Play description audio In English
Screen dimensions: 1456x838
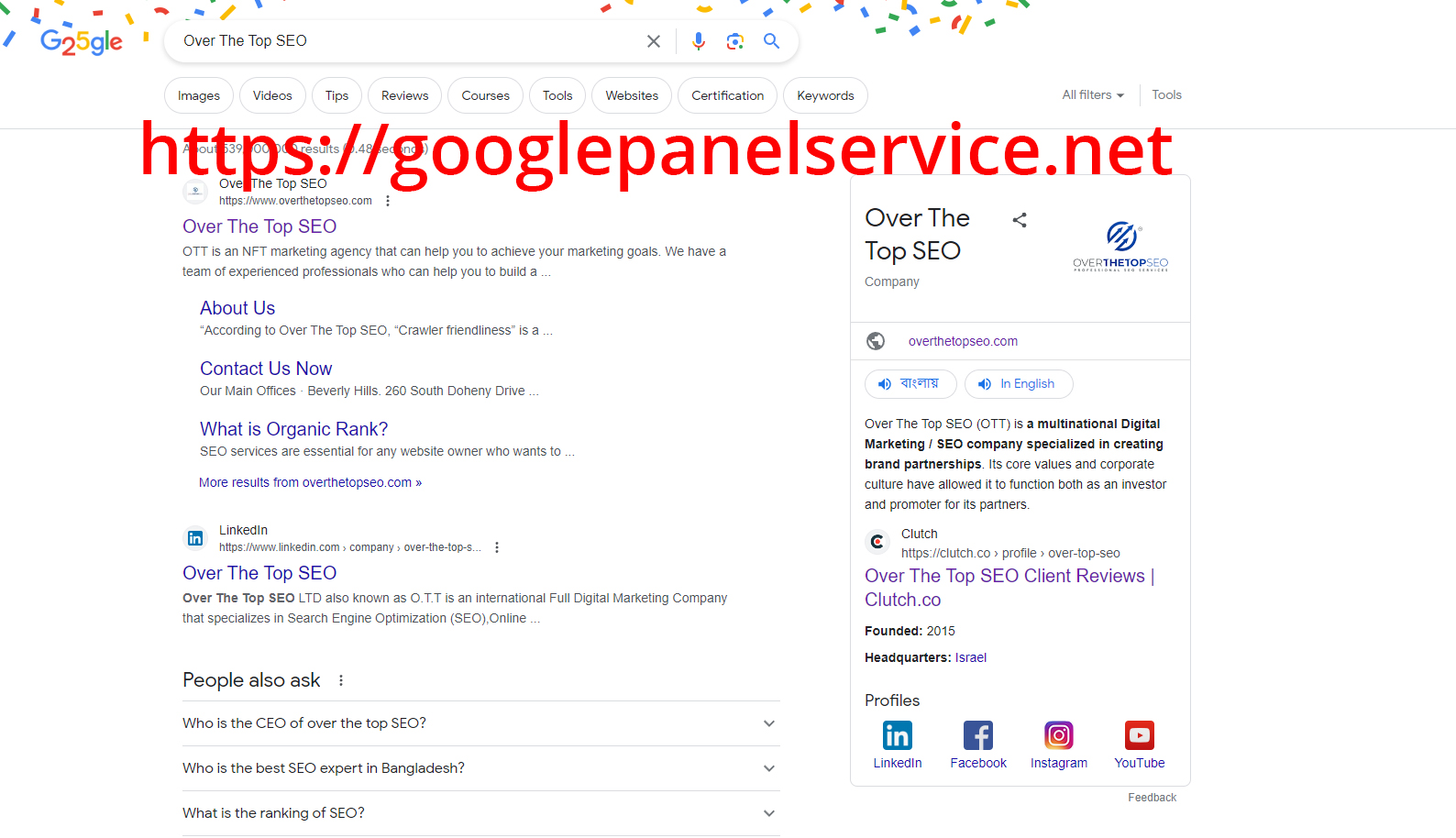click(1019, 384)
